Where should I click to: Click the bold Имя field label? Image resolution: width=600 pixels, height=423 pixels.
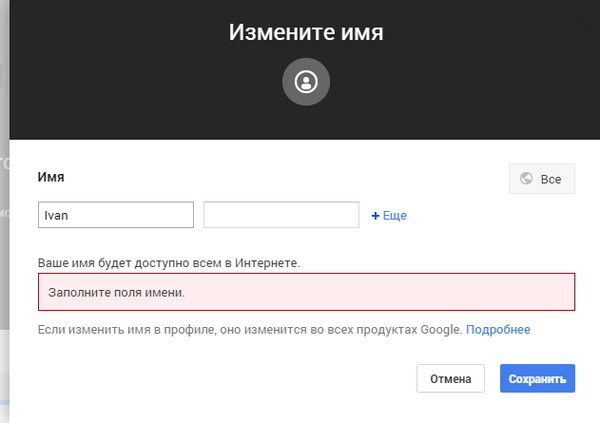[51, 177]
